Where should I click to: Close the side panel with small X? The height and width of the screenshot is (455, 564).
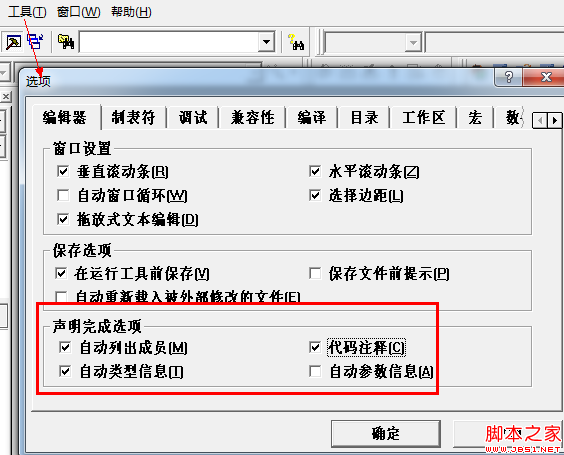coord(6,96)
